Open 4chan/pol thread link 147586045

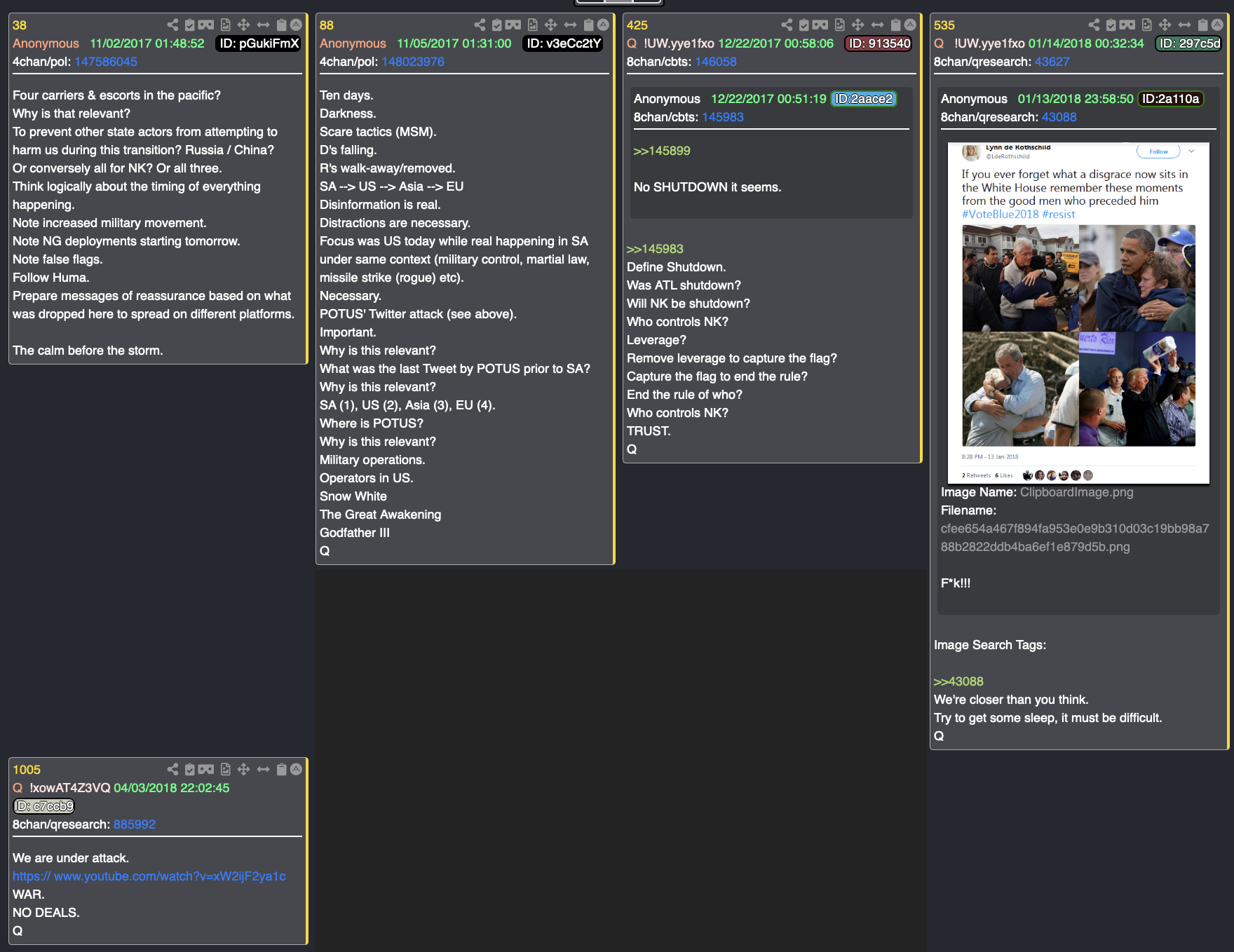(x=106, y=62)
